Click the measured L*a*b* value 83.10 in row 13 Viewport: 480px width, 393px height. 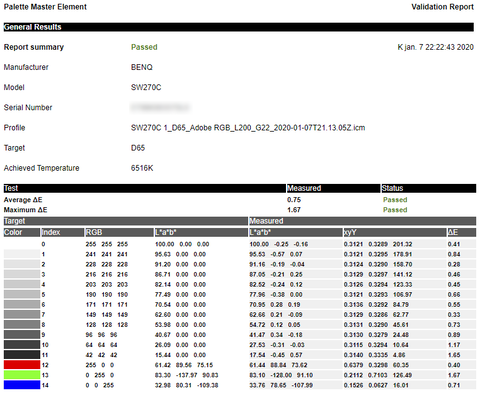(x=257, y=375)
